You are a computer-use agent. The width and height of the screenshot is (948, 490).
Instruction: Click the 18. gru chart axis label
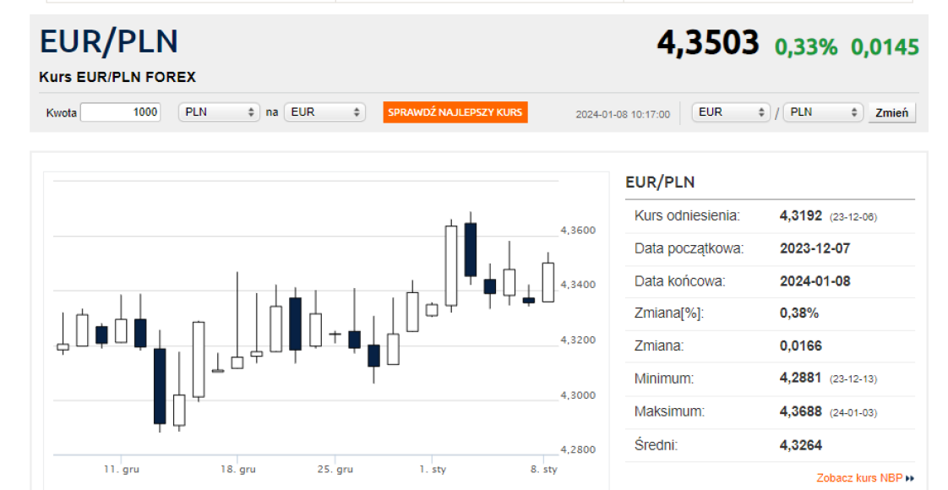238,469
